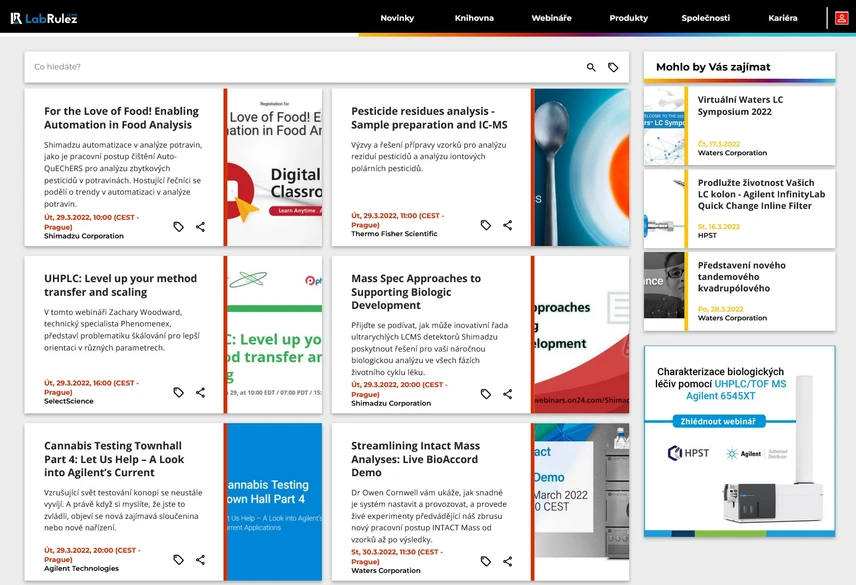Open the Novinky menu
856x585 pixels.
(x=397, y=18)
